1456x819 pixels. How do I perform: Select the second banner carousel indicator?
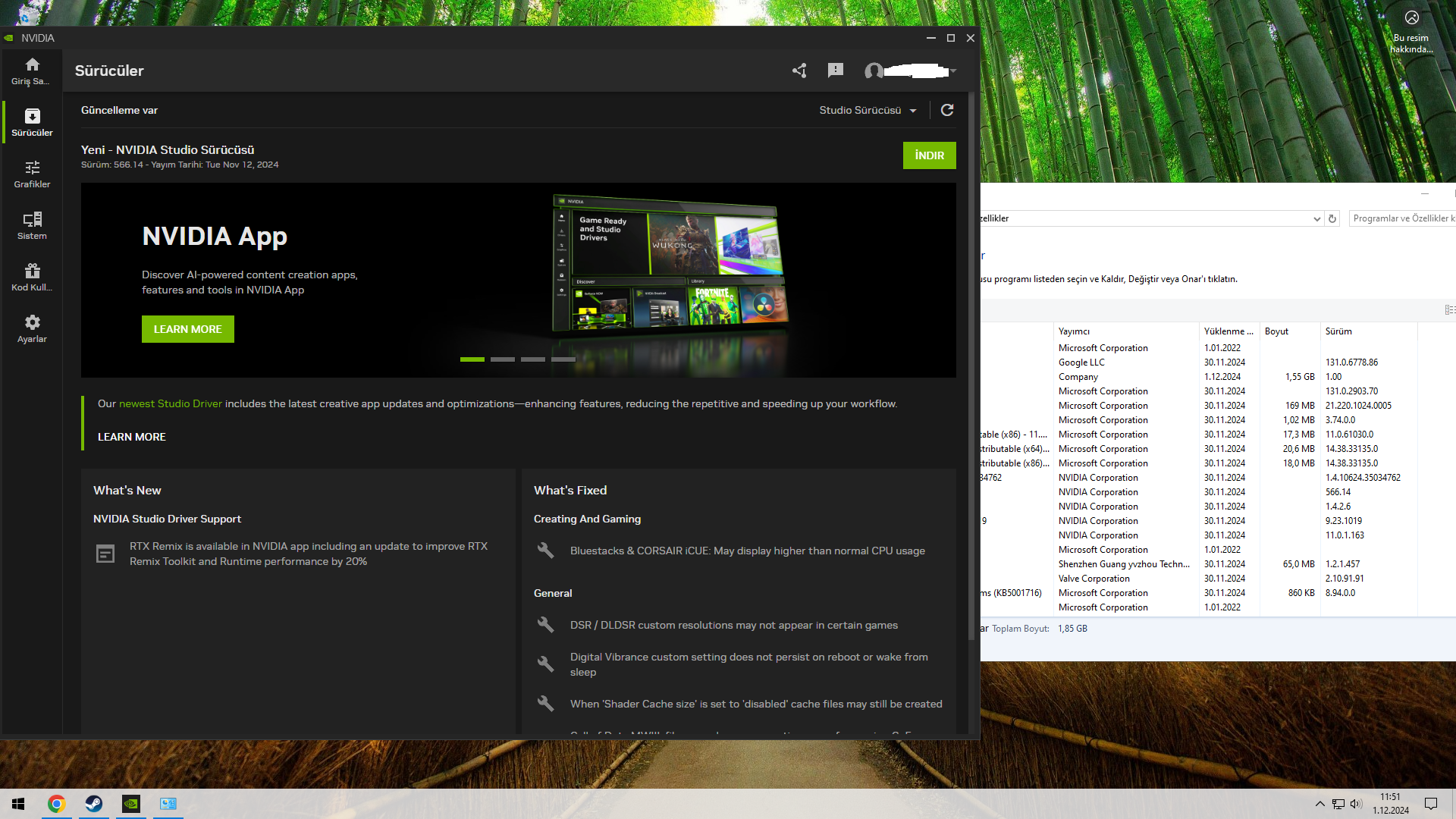[502, 359]
